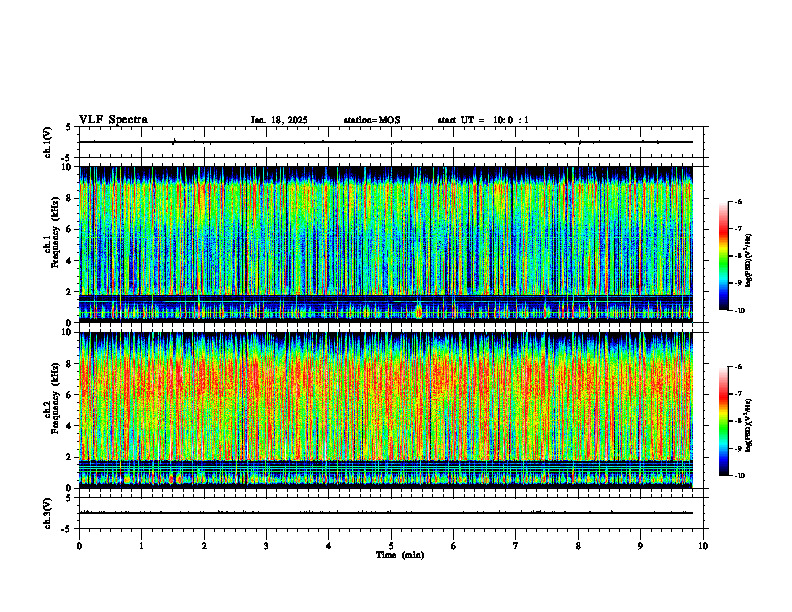The width and height of the screenshot is (792, 612).
Task: Click the ch.1 voltage waveform trace
Action: click(x=386, y=142)
